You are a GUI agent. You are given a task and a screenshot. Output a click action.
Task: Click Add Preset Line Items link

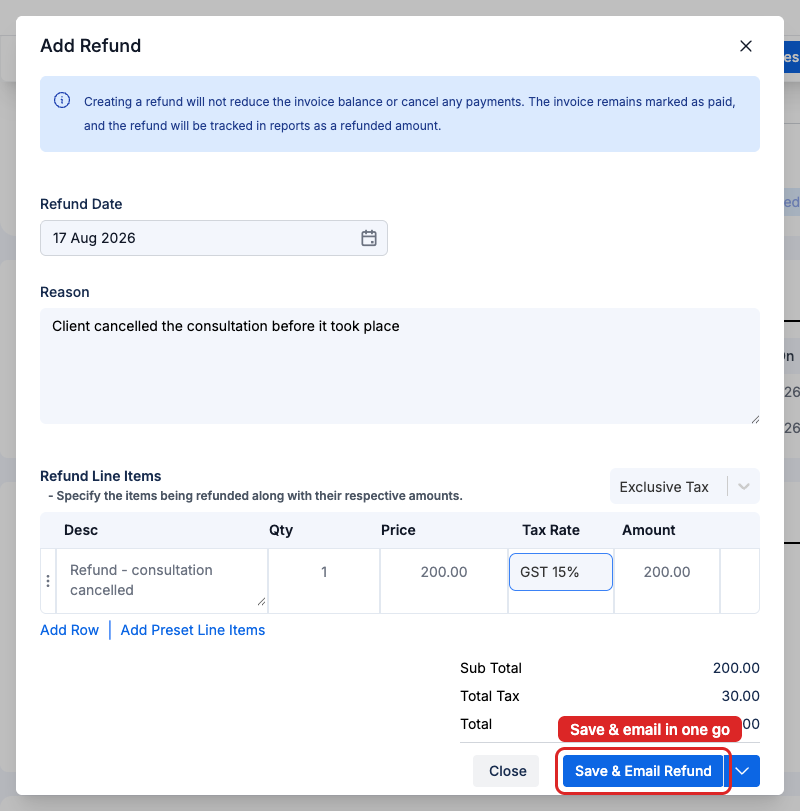192,630
